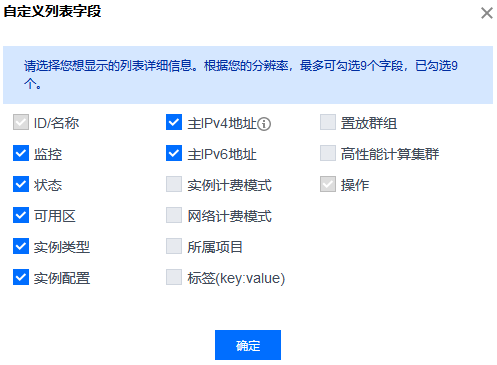Enable the 高性能计算集群 checkbox
Viewport: 497px width, 365px height.
coord(328,153)
